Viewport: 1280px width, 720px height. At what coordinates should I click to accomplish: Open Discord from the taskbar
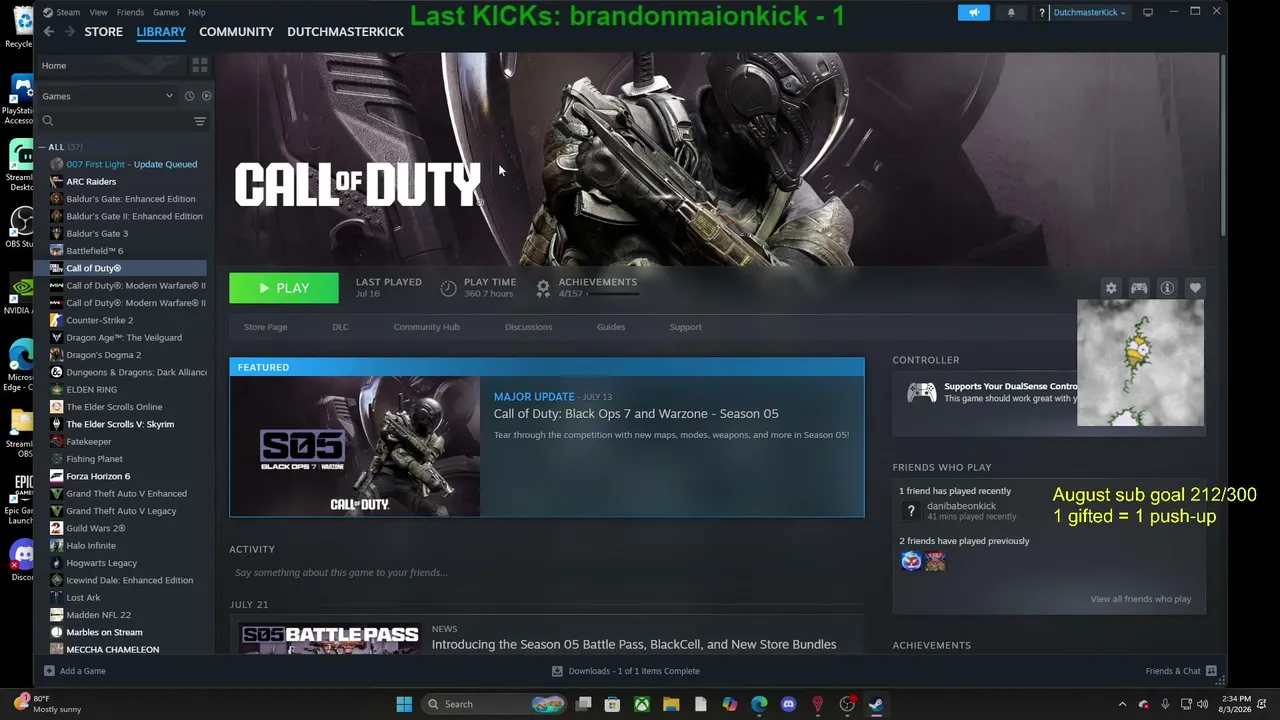[788, 704]
